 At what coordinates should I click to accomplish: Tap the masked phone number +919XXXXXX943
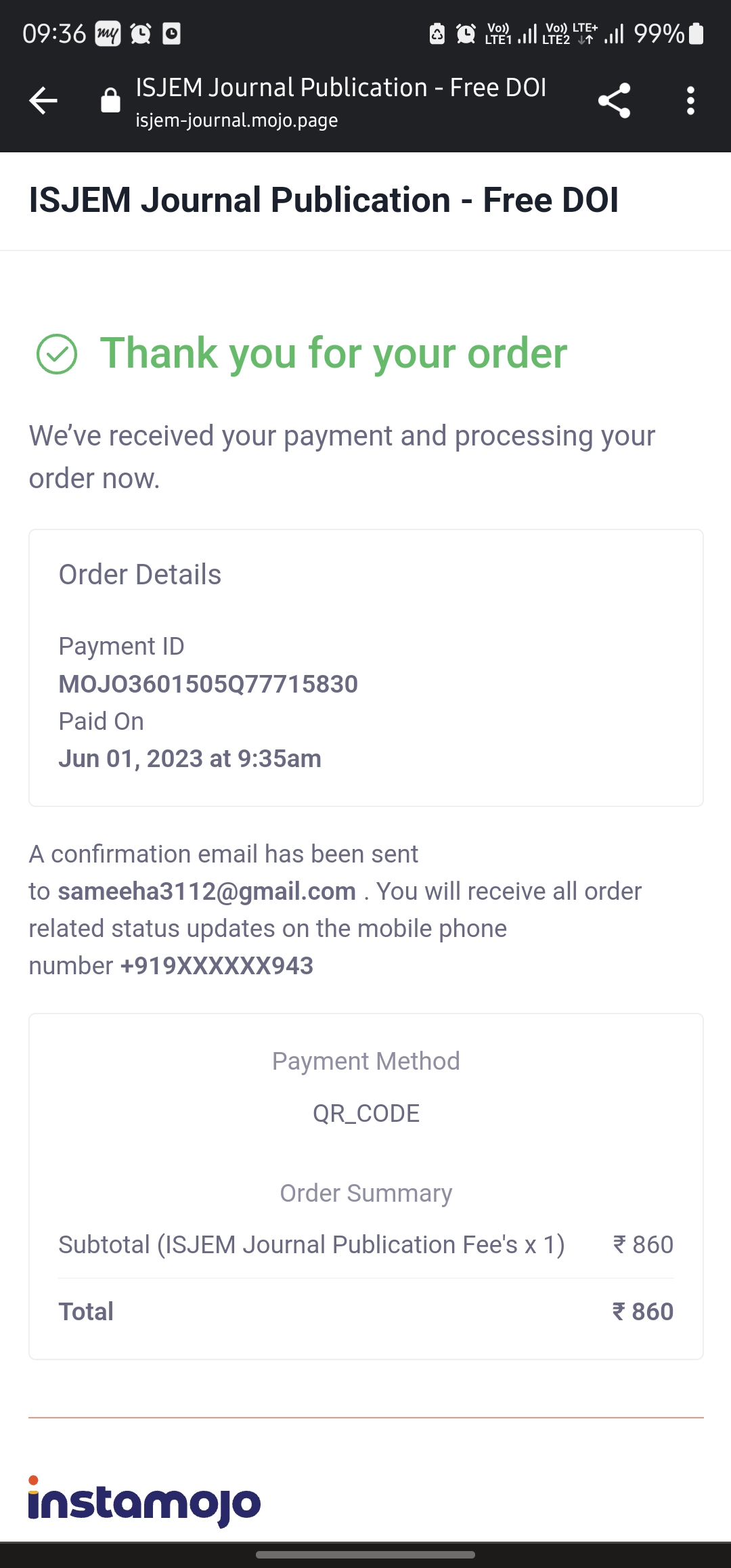click(x=217, y=966)
